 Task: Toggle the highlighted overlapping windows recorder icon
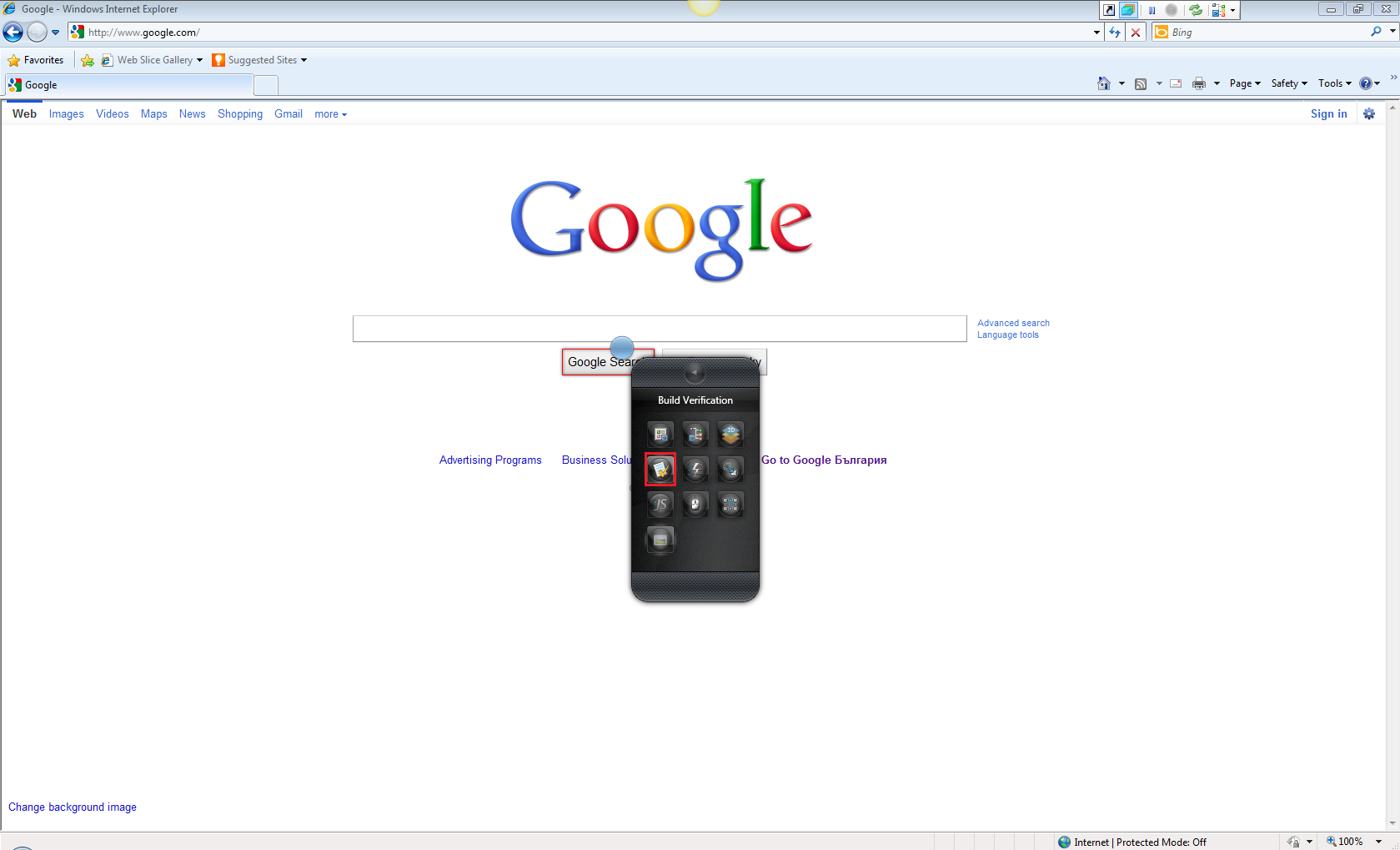[x=1128, y=10]
